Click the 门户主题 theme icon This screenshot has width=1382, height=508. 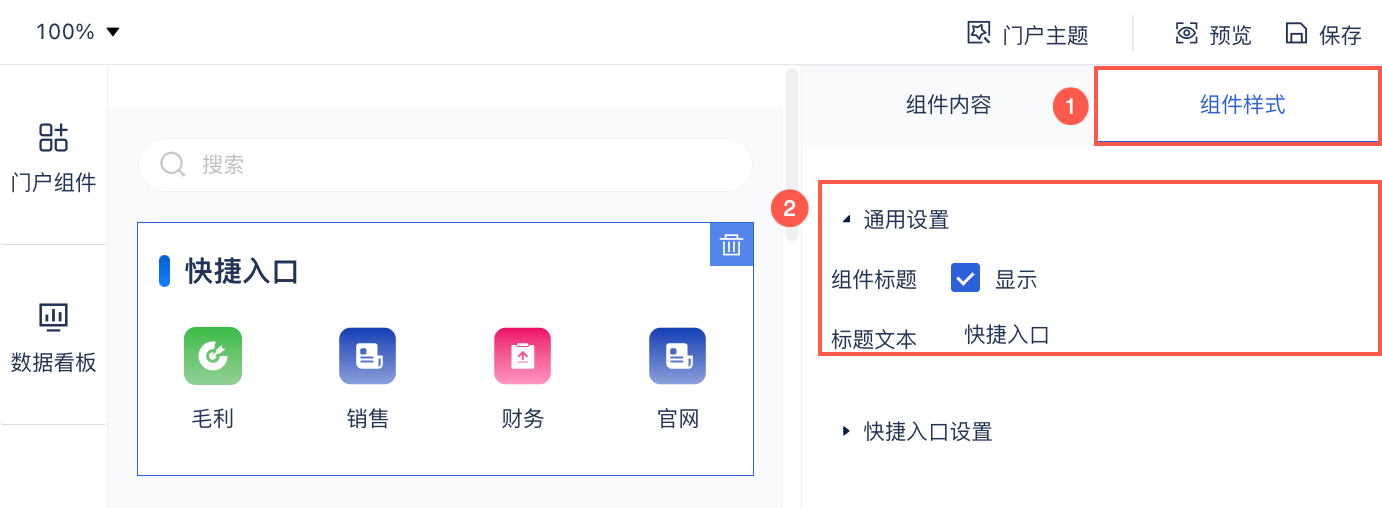[x=978, y=34]
